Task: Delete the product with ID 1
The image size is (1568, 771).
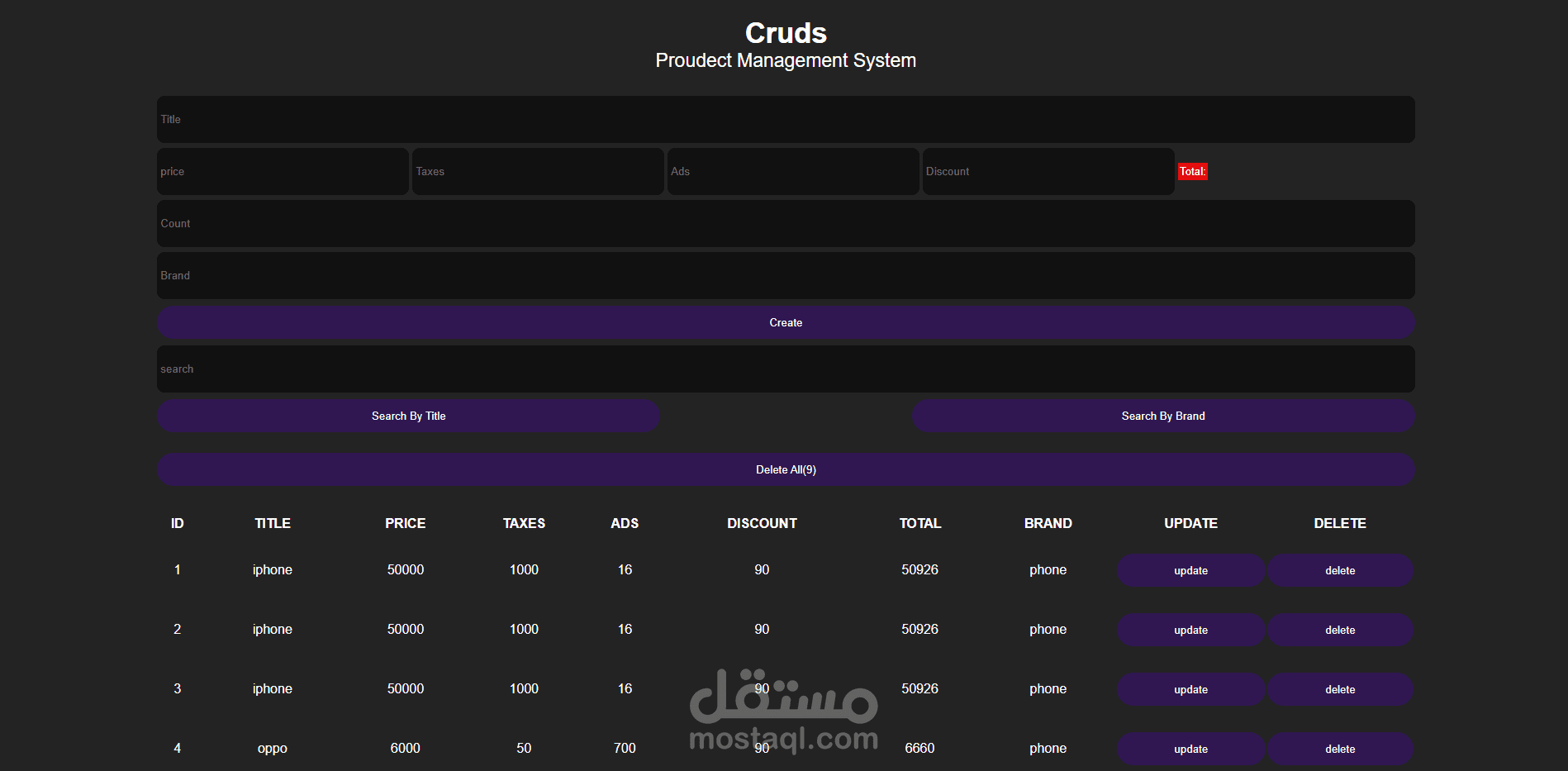Action: [x=1340, y=570]
